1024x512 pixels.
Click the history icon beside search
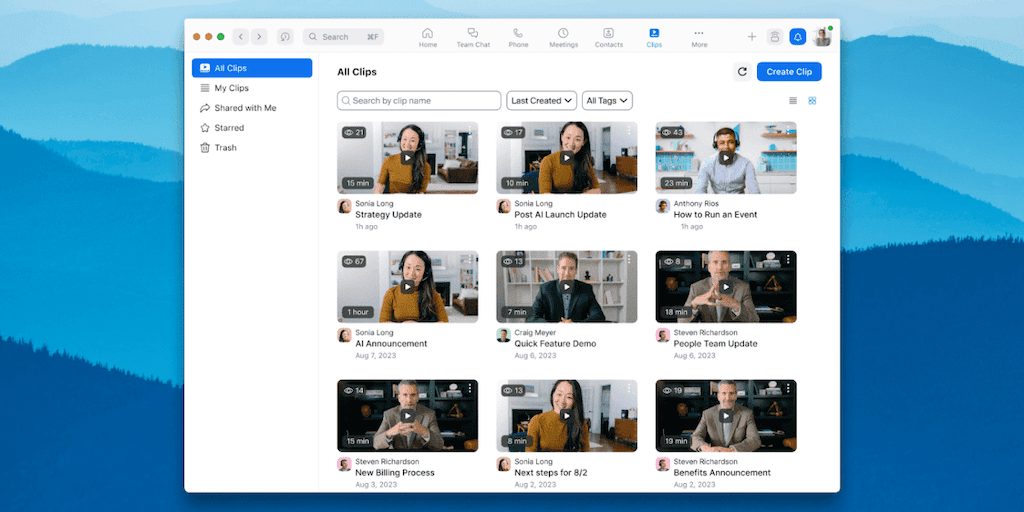tap(285, 37)
